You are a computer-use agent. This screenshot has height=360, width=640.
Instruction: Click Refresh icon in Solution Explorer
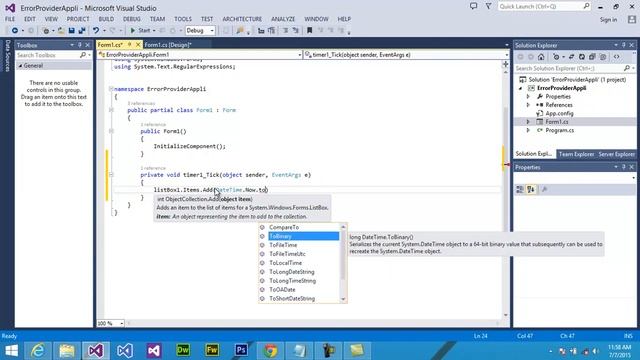(582, 57)
